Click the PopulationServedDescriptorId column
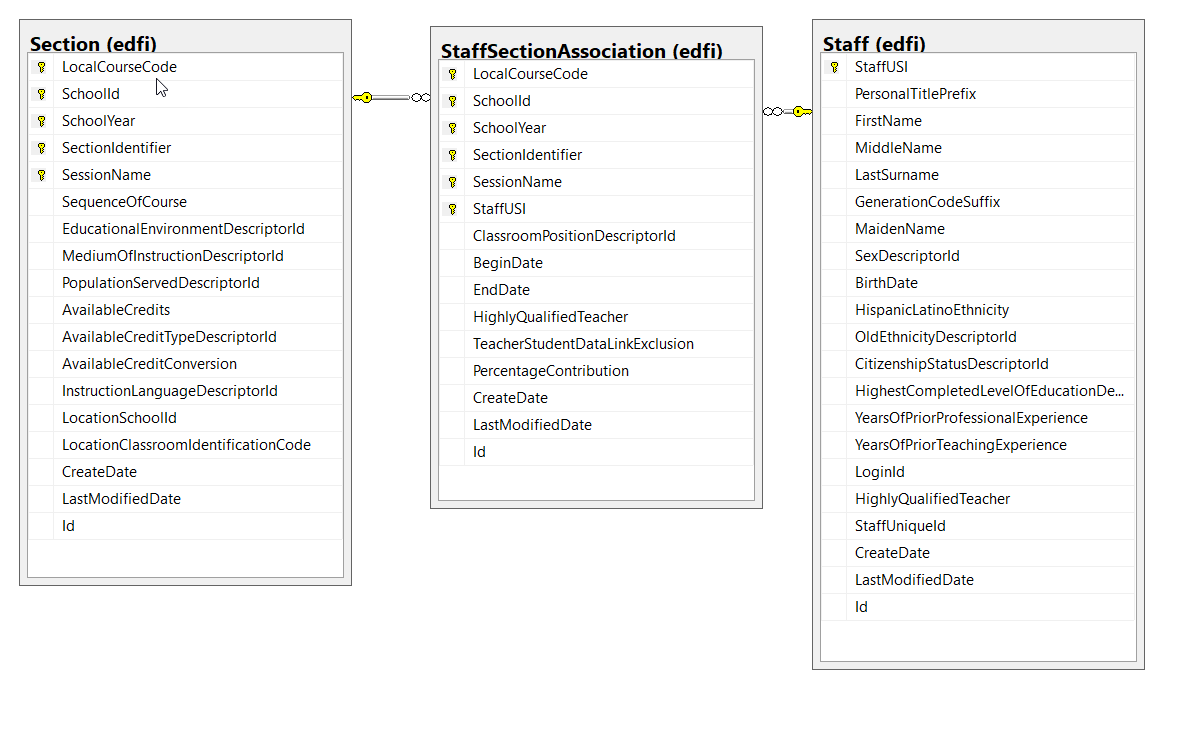This screenshot has height=731, width=1180. (186, 283)
